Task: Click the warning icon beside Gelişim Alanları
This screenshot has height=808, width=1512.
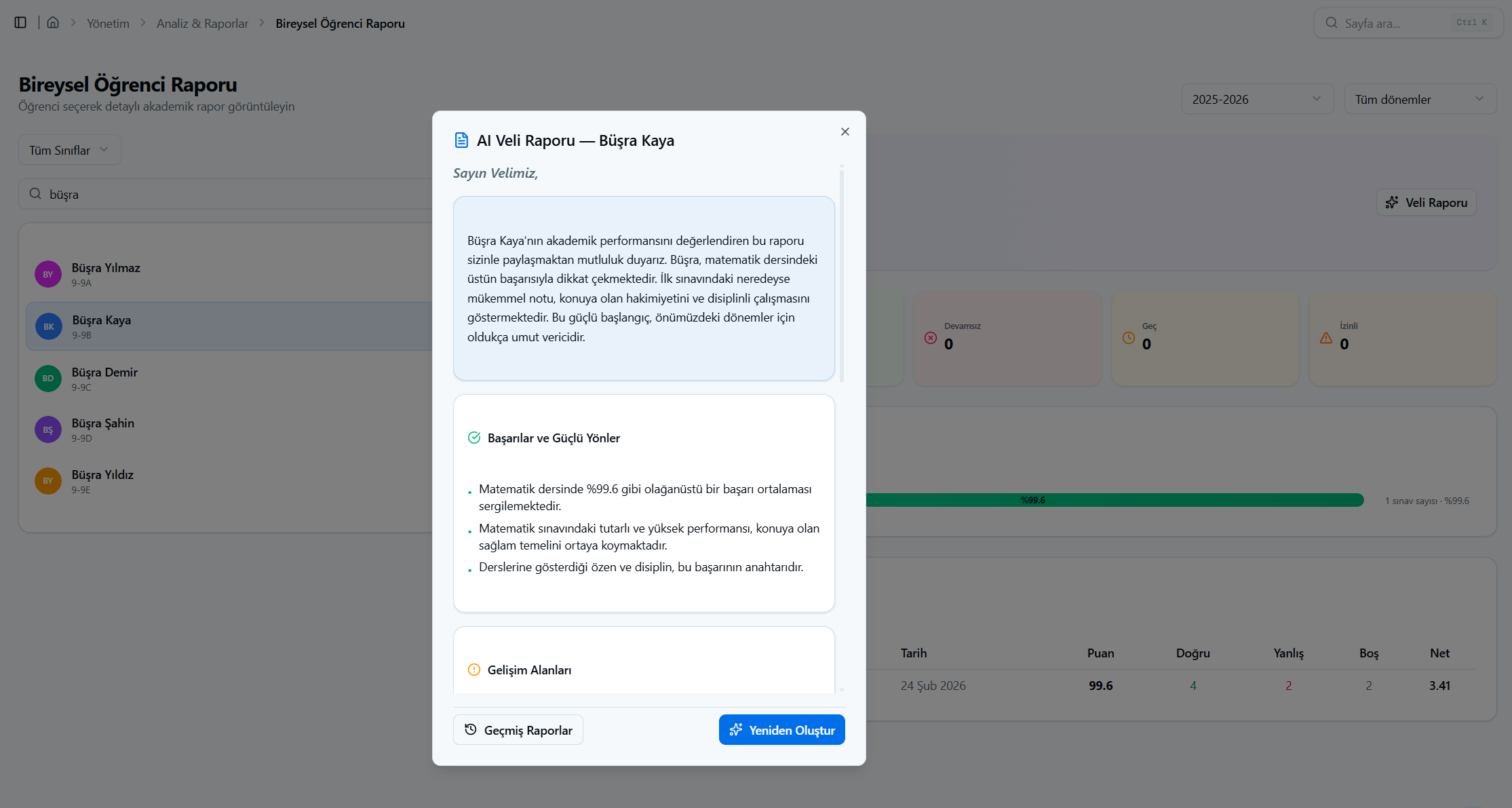Action: 474,670
